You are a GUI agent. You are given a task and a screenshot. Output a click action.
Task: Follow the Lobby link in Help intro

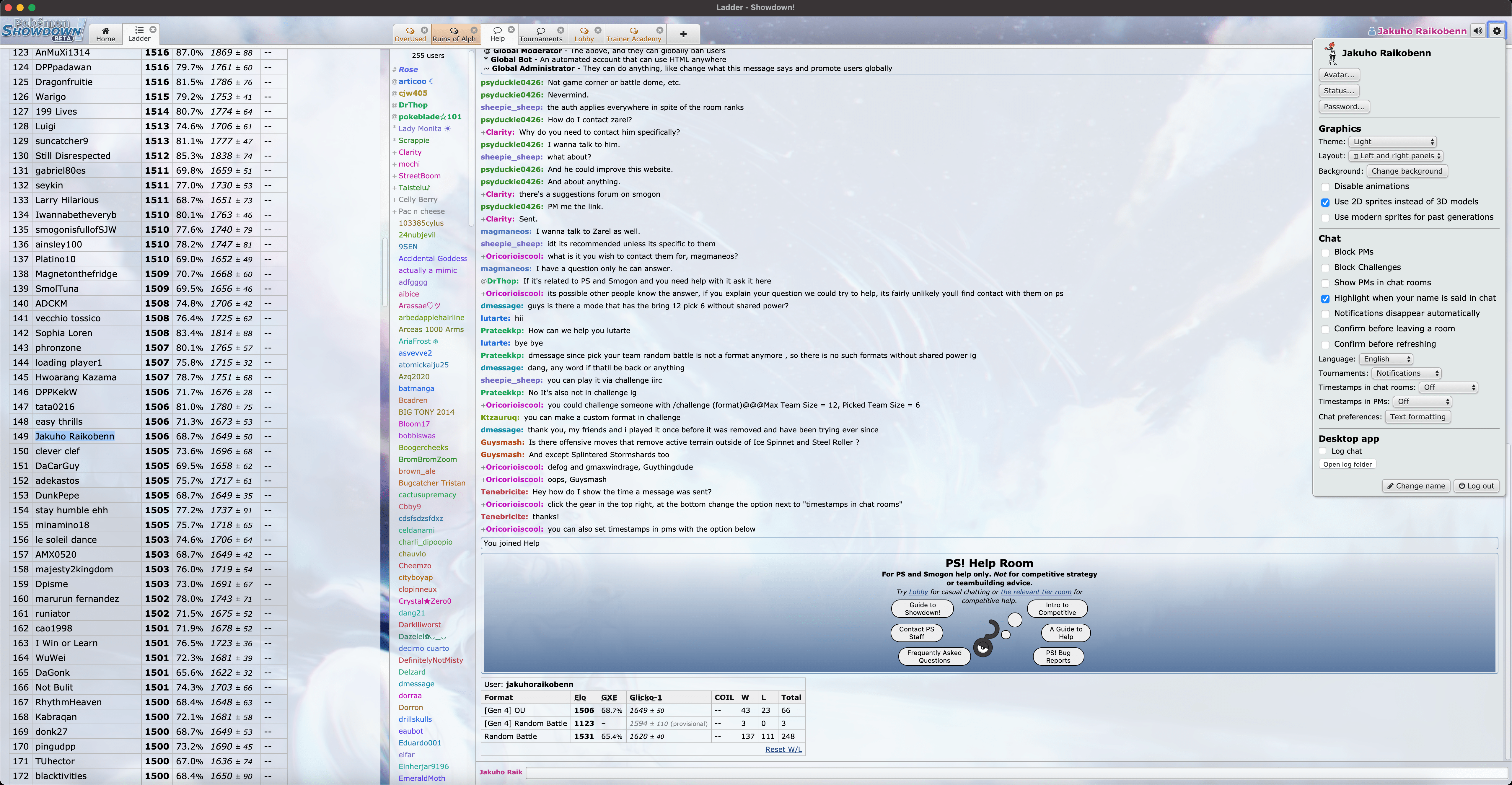[918, 592]
